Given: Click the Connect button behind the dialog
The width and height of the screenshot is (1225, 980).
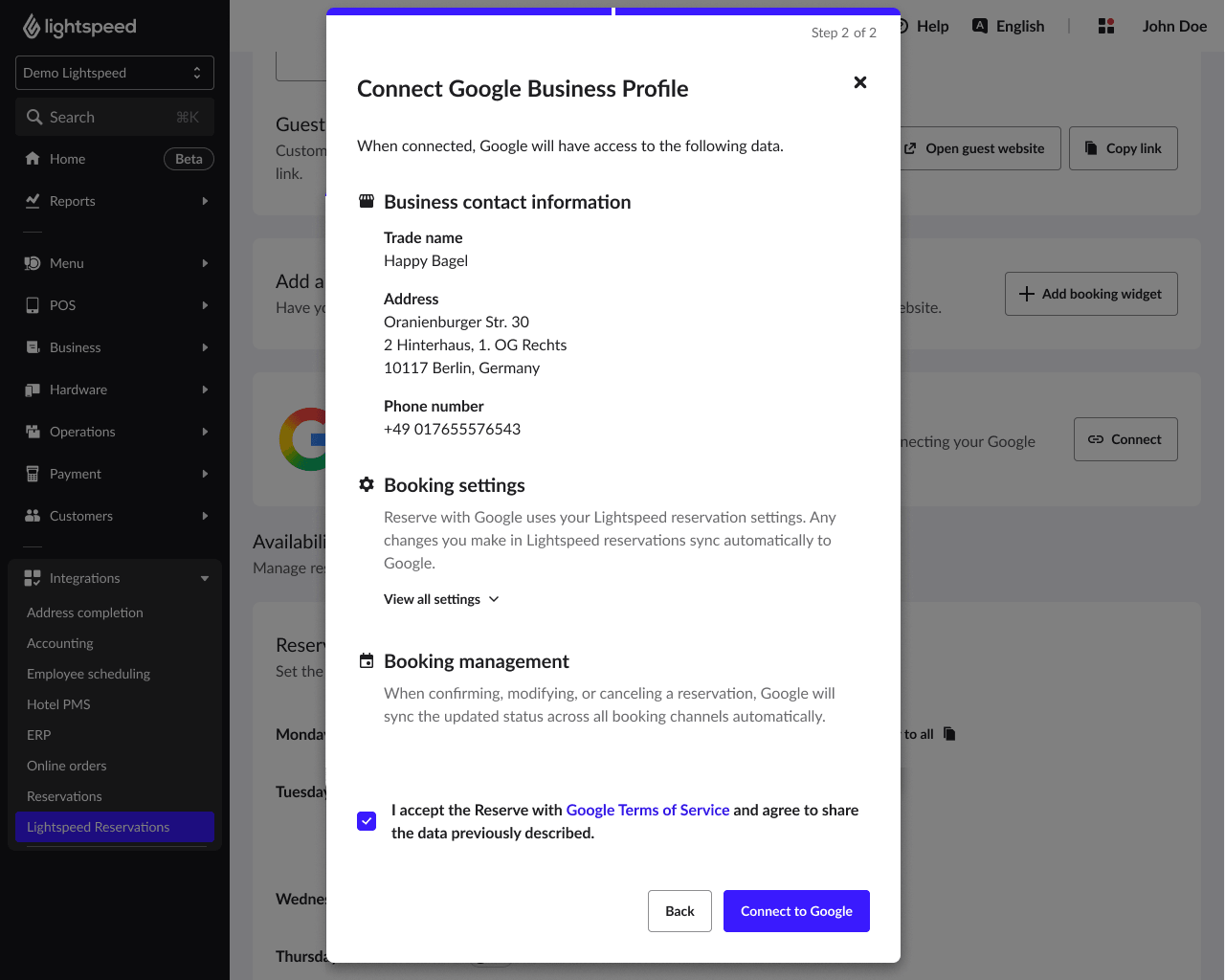Looking at the screenshot, I should [x=1125, y=439].
